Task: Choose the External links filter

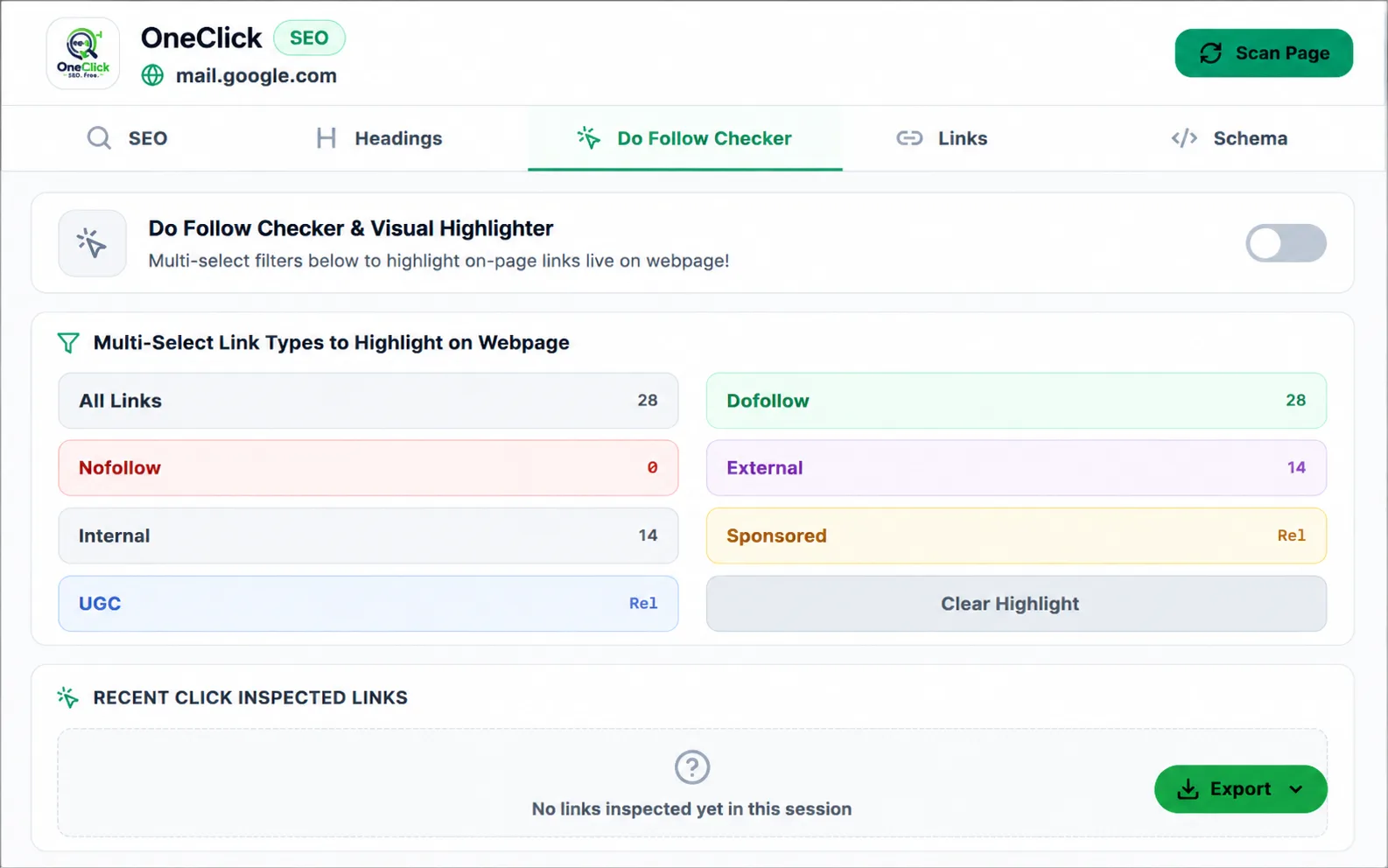Action: [1016, 468]
